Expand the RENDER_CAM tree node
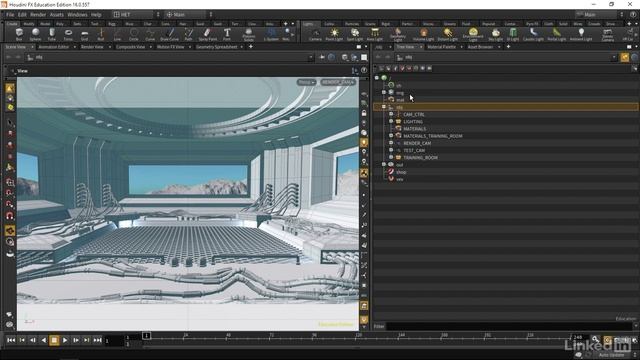The width and height of the screenshot is (640, 360). (391, 143)
